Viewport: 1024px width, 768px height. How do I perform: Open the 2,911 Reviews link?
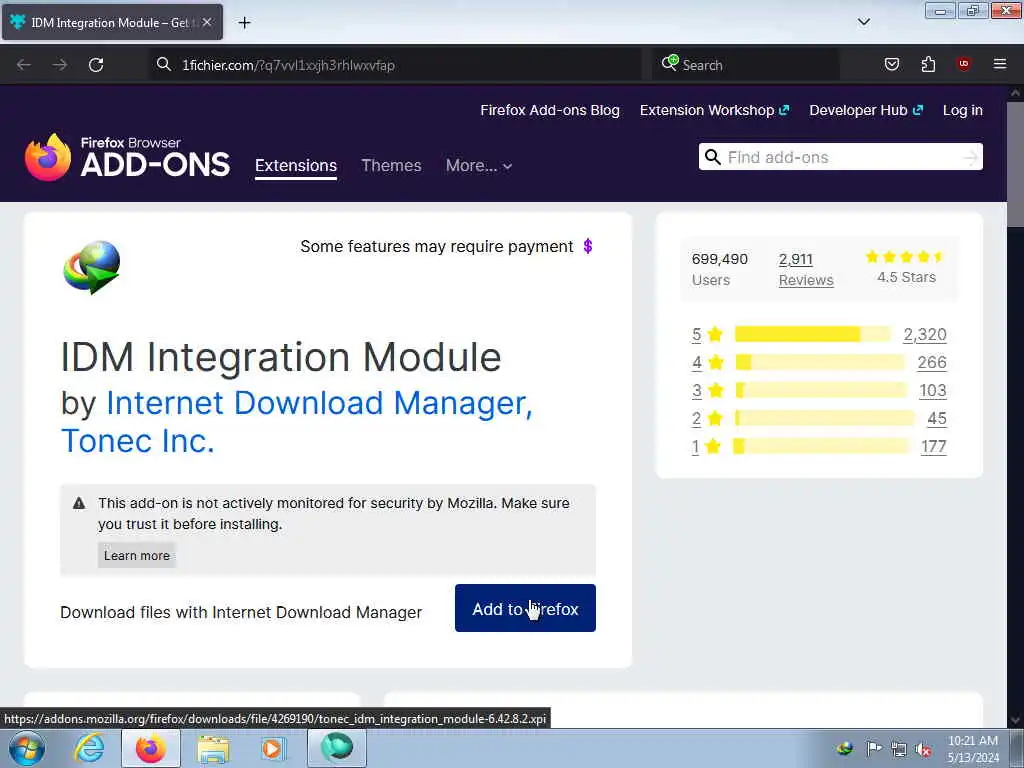[806, 269]
